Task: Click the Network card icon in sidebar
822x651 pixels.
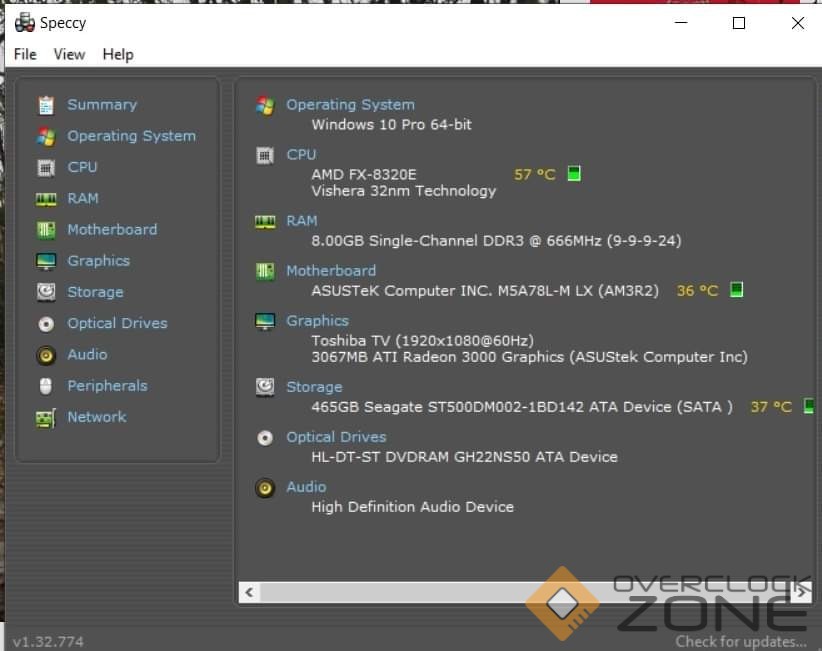Action: pyautogui.click(x=46, y=418)
